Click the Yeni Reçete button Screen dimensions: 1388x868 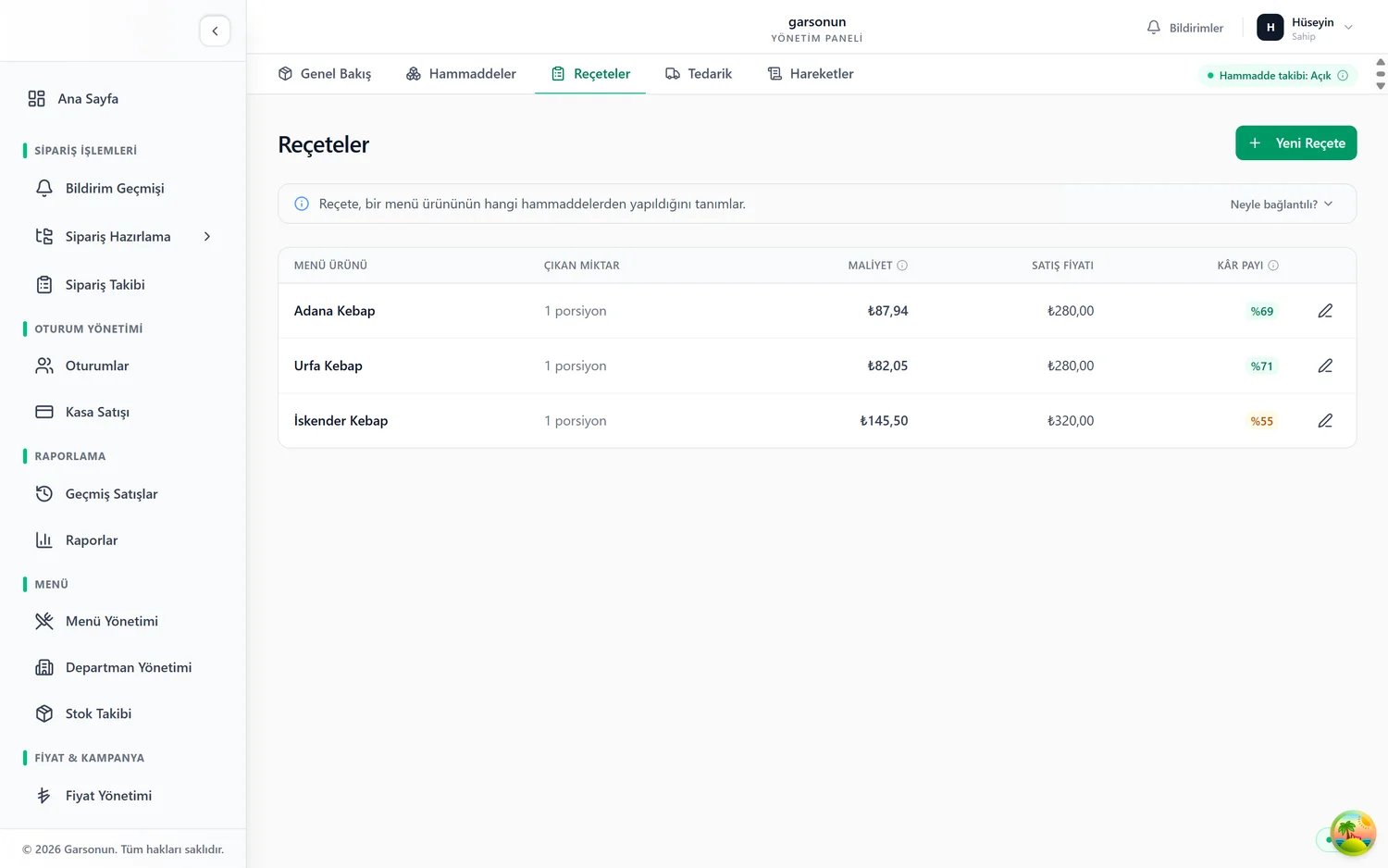coord(1295,143)
